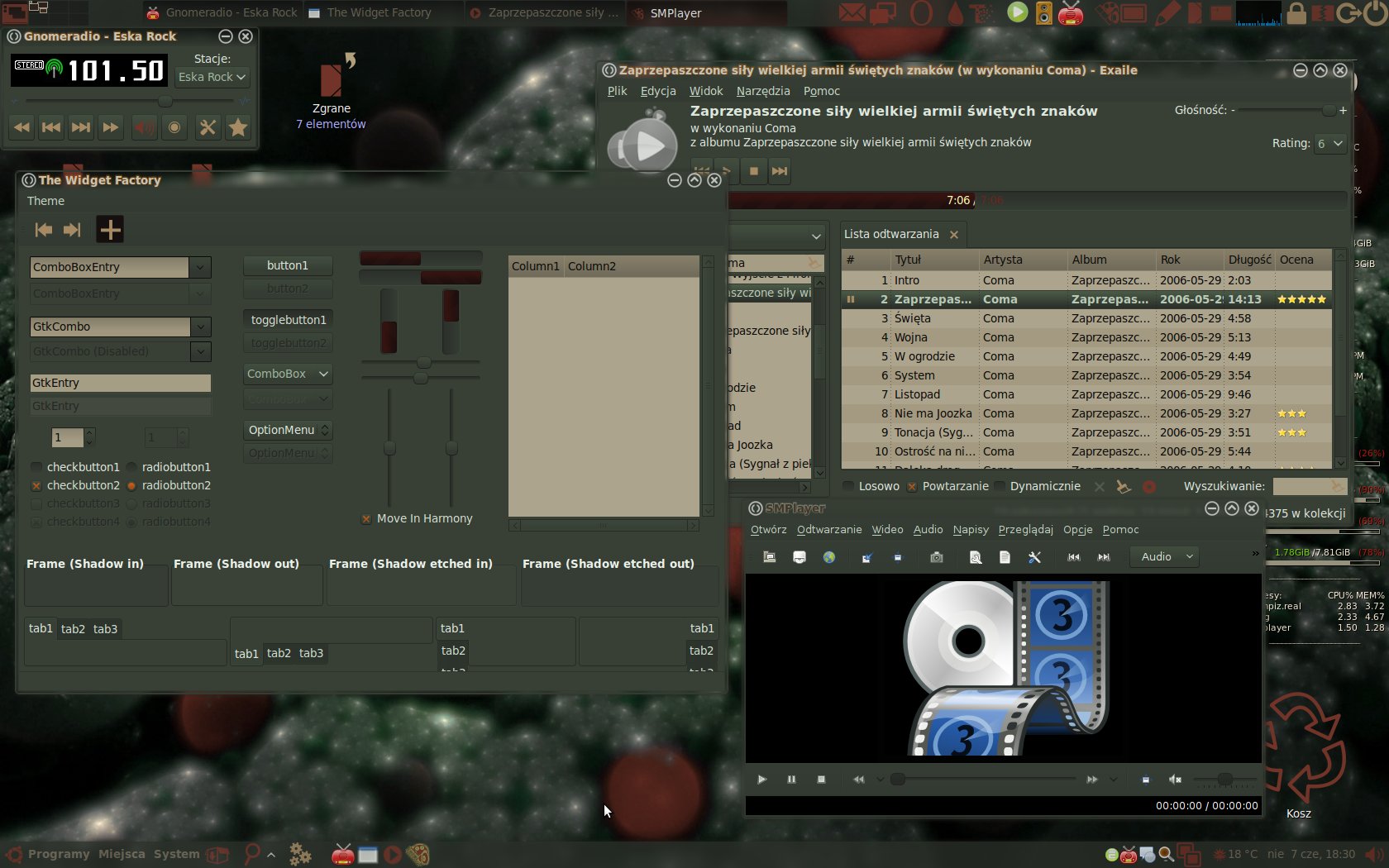1389x868 pixels.
Task: Click Gnomeradio star about icon
Action: click(x=238, y=127)
